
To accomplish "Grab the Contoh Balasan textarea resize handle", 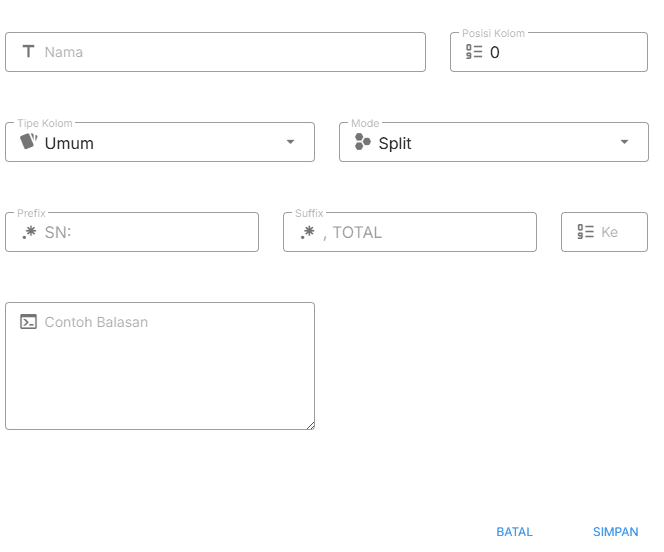I will [x=310, y=425].
